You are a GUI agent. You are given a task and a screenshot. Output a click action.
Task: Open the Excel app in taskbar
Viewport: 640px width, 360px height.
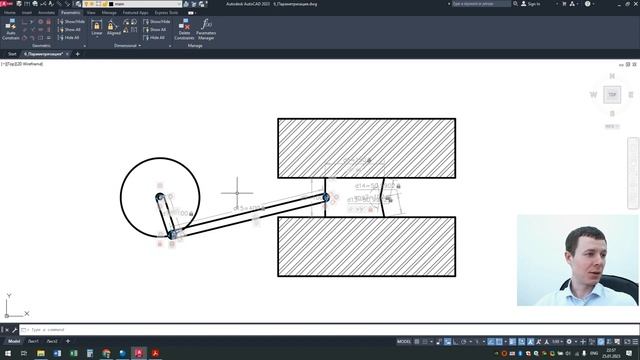coord(73,353)
